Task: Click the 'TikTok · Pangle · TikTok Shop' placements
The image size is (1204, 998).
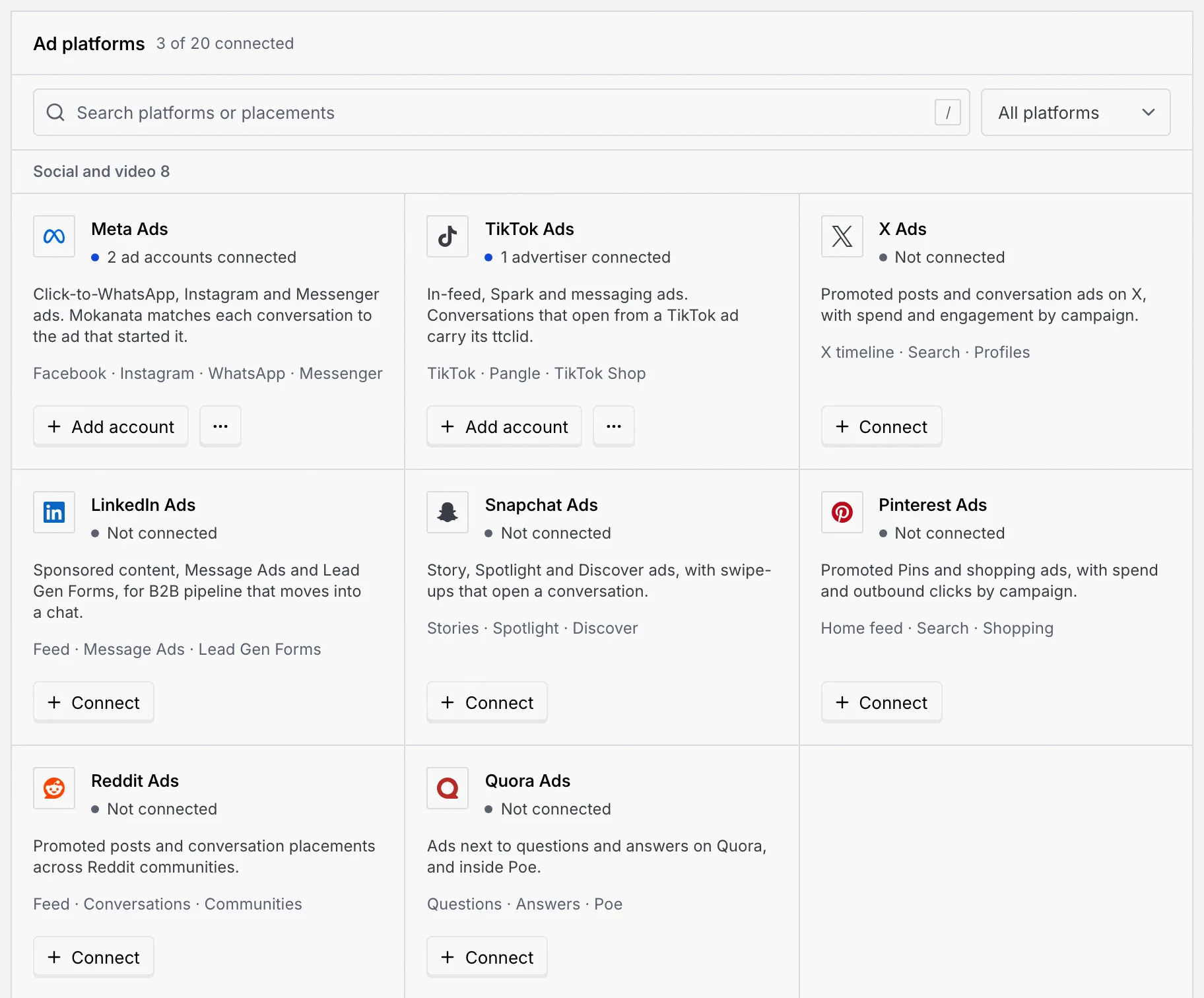Action: [537, 374]
